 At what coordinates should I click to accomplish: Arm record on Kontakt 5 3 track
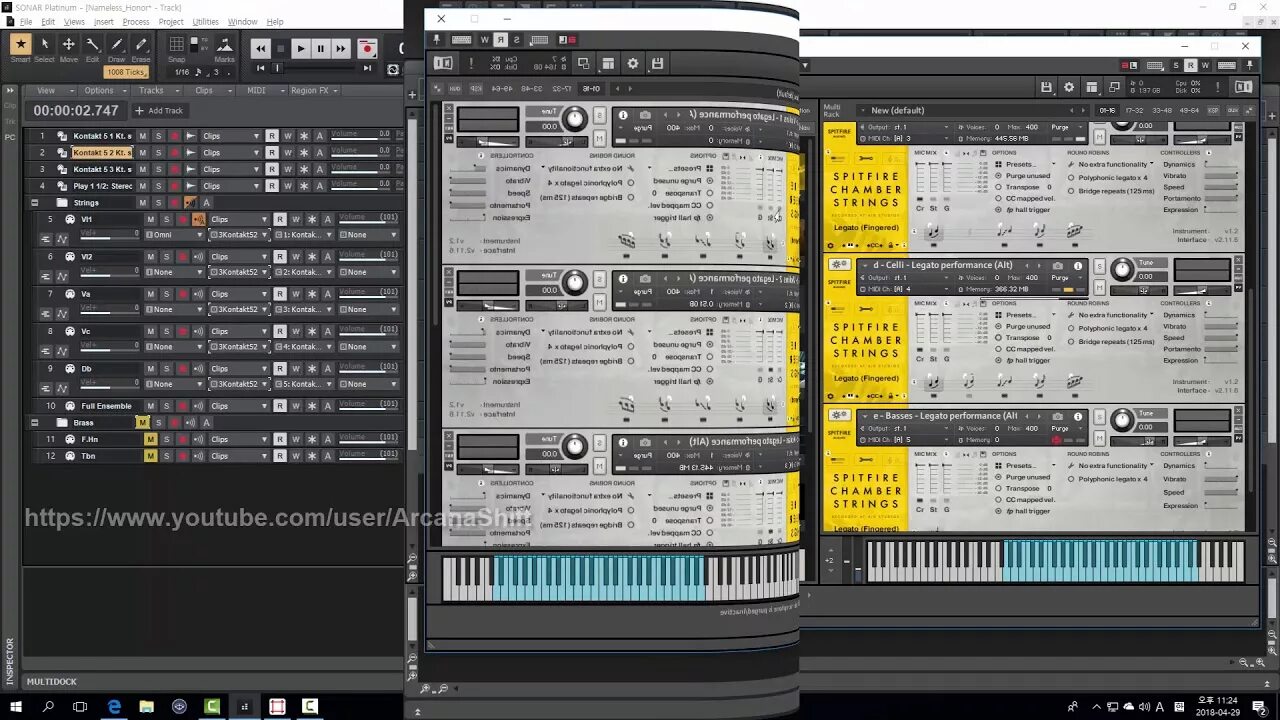pyautogui.click(x=174, y=169)
